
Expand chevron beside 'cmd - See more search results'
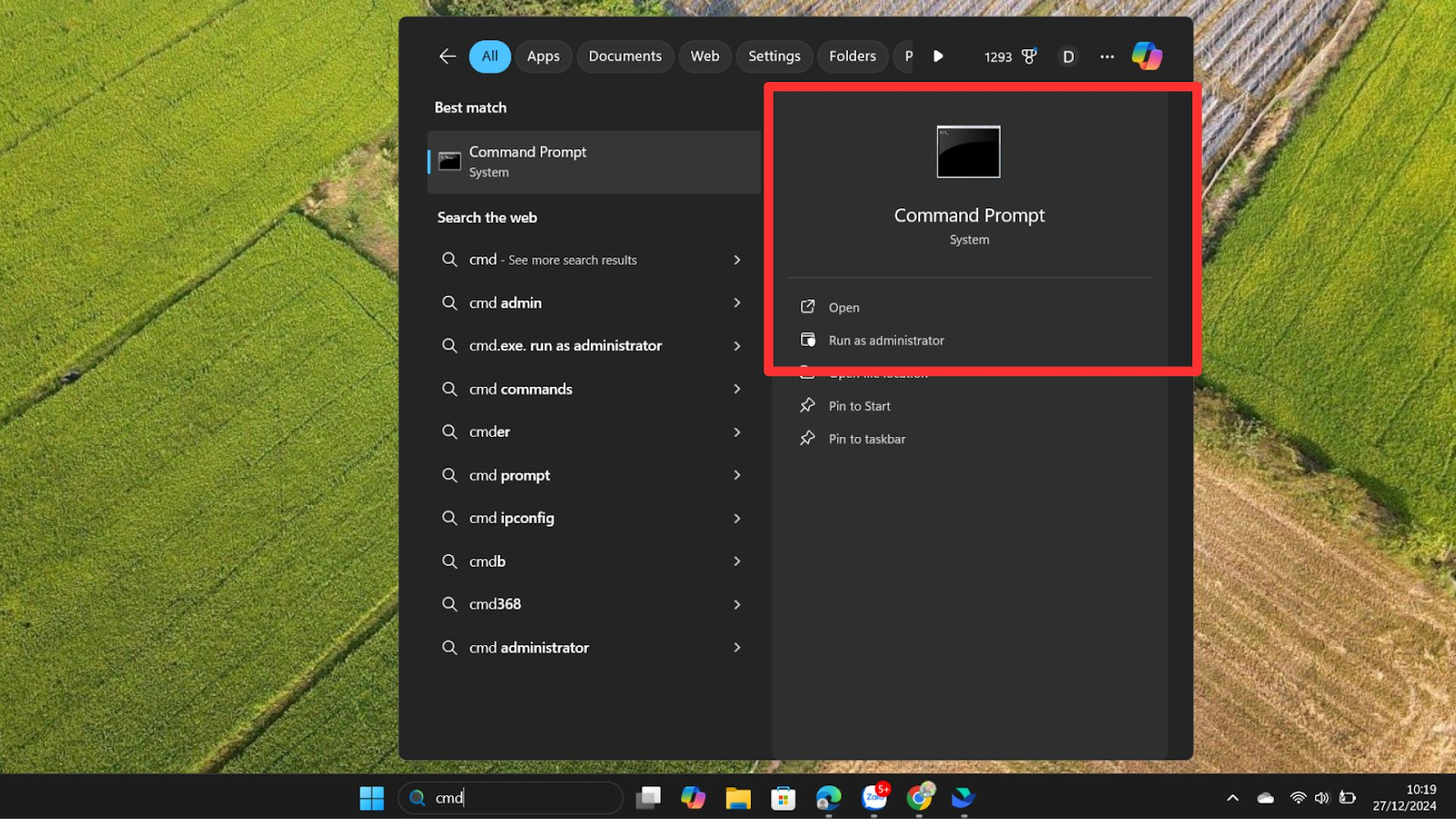(737, 259)
